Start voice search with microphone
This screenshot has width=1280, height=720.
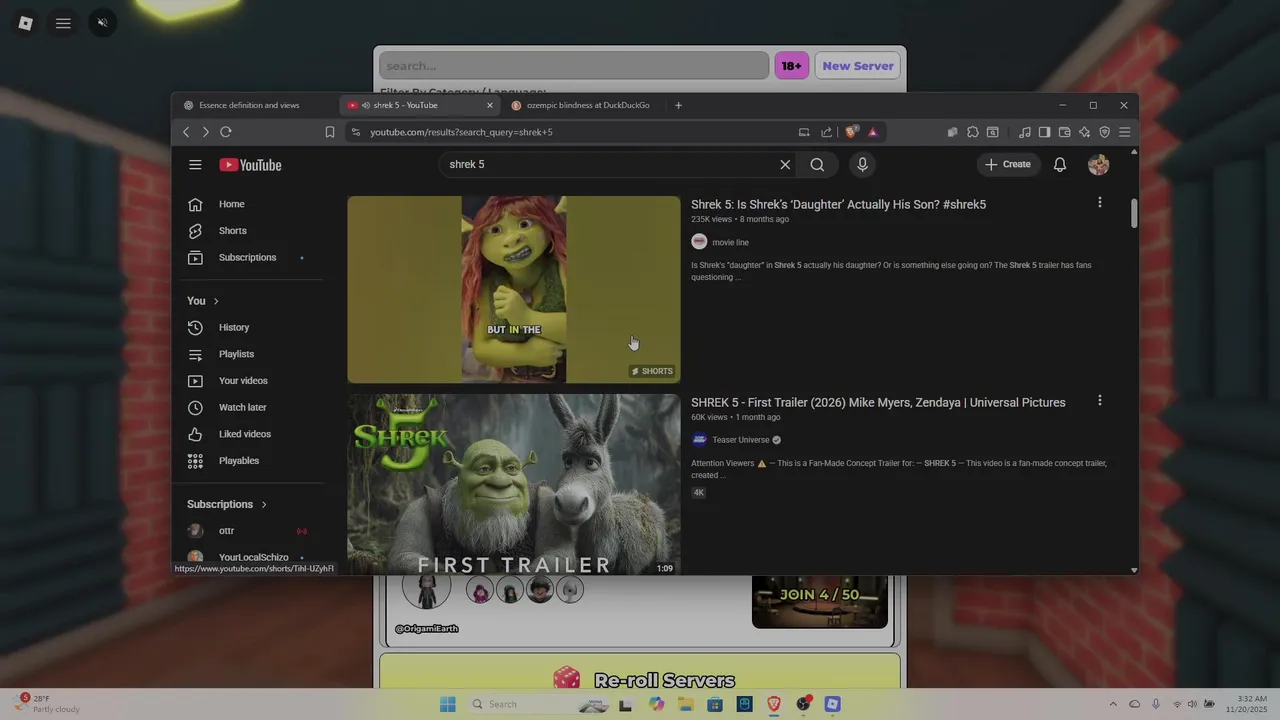coord(862,165)
